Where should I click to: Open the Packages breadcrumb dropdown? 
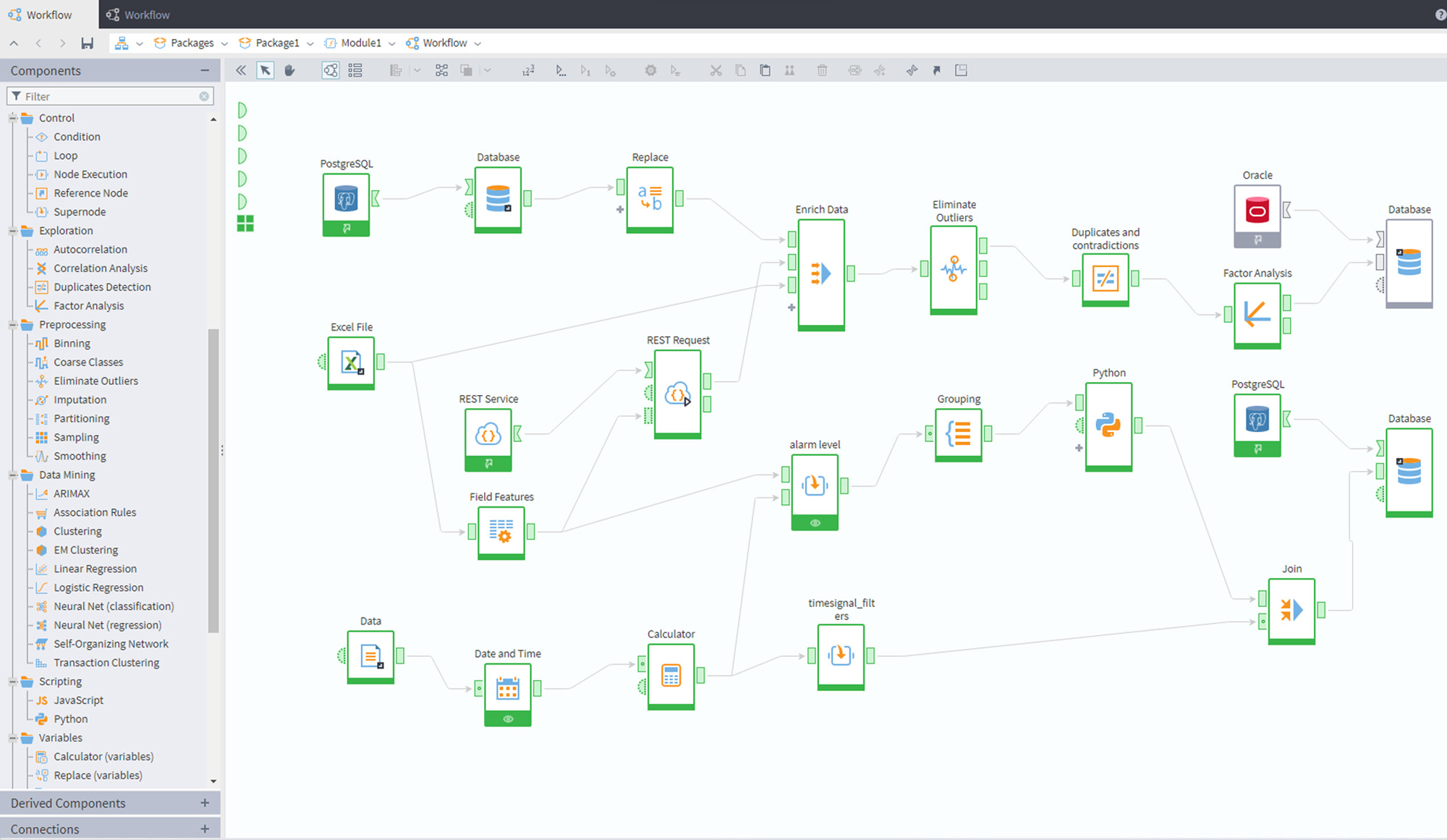click(224, 43)
